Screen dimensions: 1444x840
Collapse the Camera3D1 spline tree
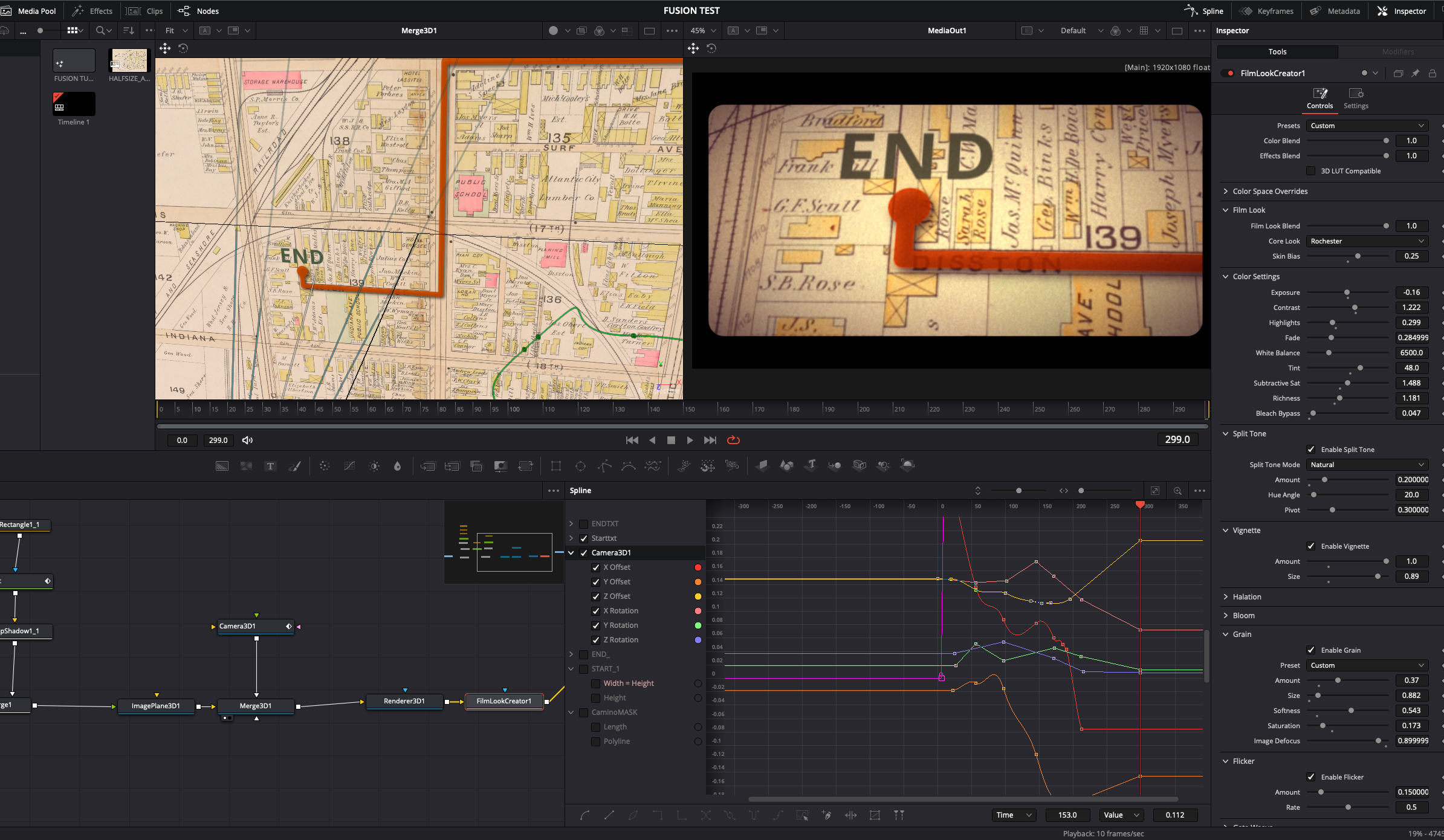tap(571, 553)
